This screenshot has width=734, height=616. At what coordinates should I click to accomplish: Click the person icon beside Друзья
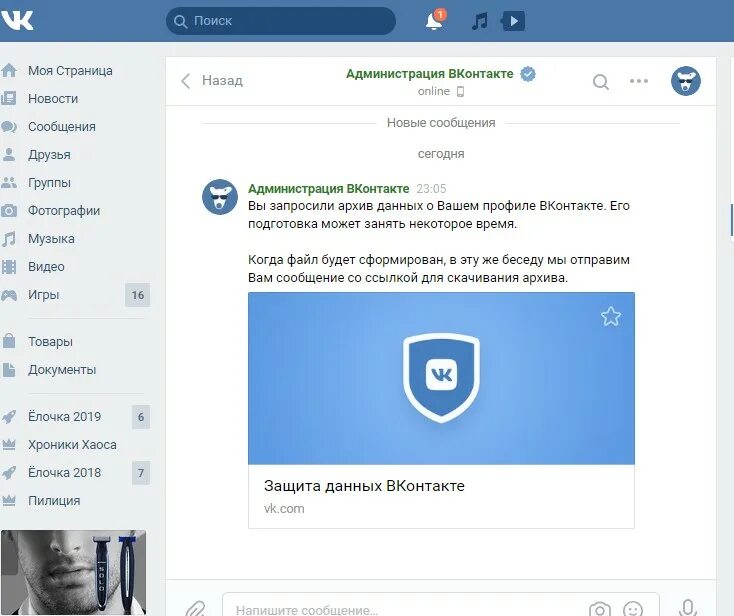9,154
